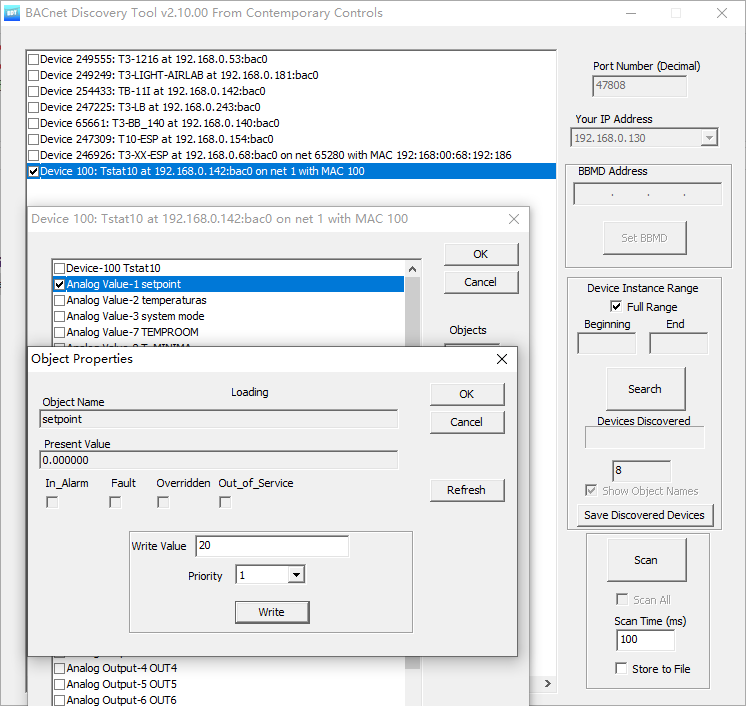This screenshot has width=746, height=706.
Task: Select Analog Value-3 system mode item
Action: [135, 316]
